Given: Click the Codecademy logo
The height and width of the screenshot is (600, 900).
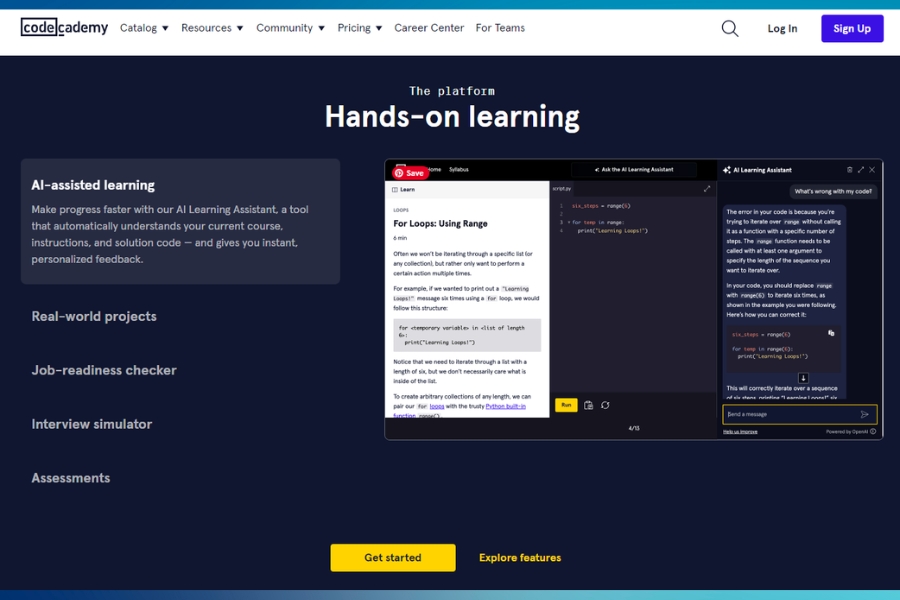Looking at the screenshot, I should point(64,27).
